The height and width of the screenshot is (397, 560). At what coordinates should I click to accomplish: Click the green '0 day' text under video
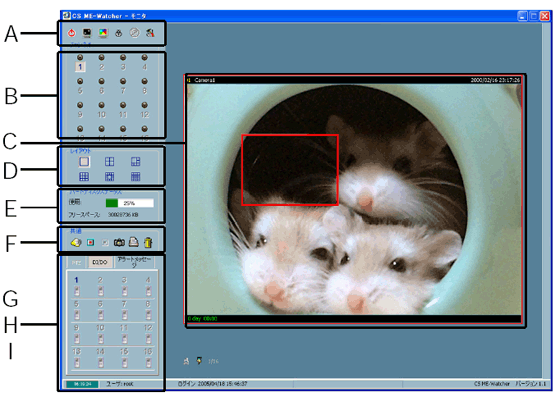[x=202, y=318]
